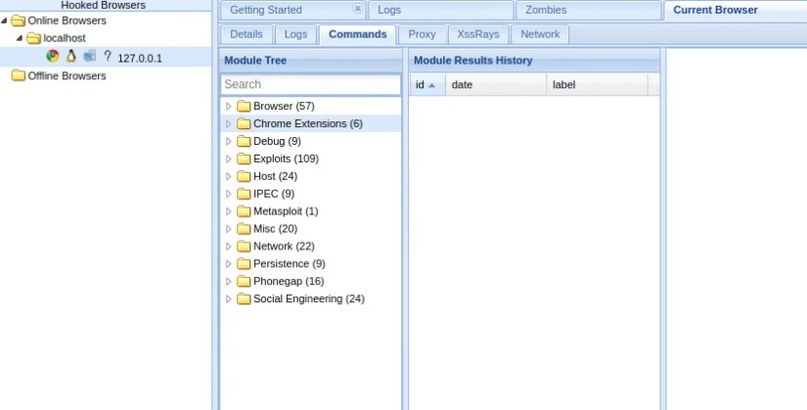807x410 pixels.
Task: Click the Phonegap module folder icon
Action: click(243, 281)
